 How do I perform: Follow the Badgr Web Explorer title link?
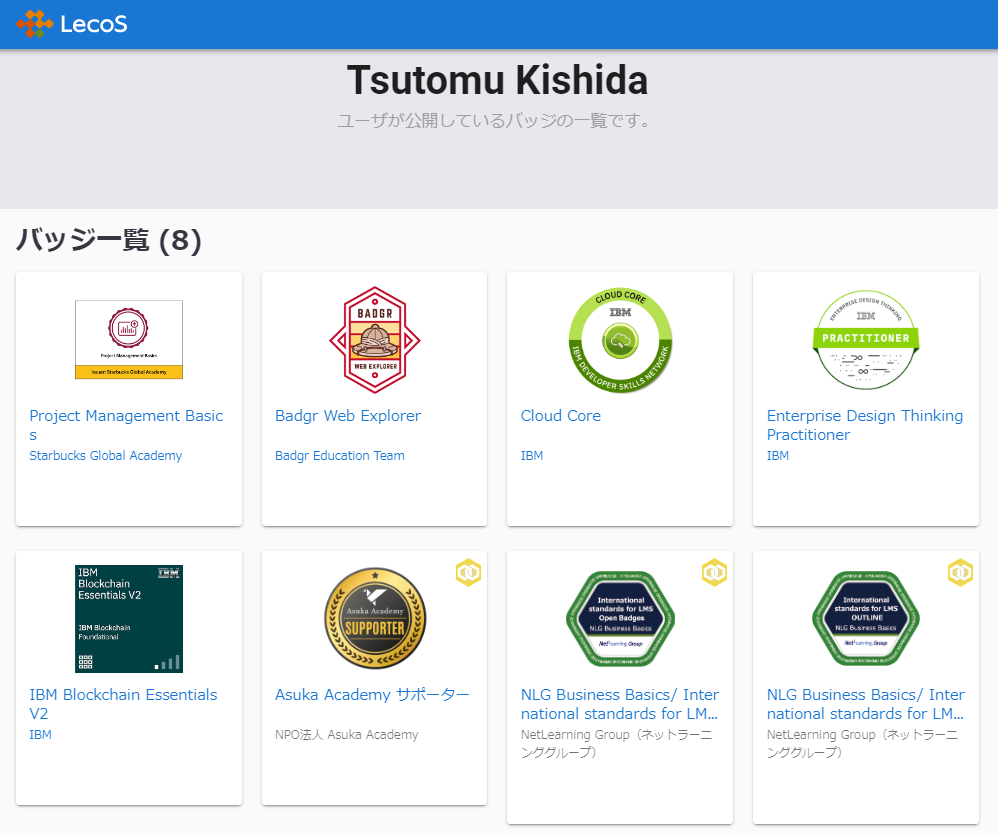point(348,416)
